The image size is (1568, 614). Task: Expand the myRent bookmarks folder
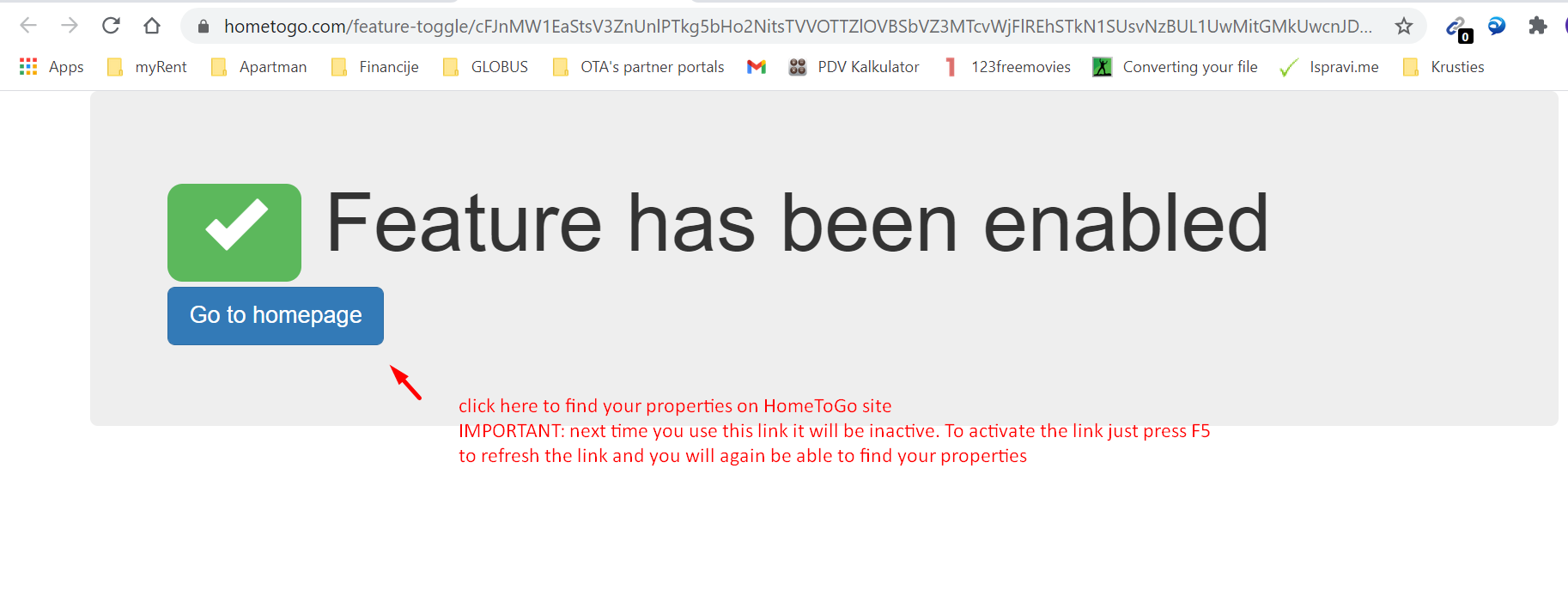147,67
